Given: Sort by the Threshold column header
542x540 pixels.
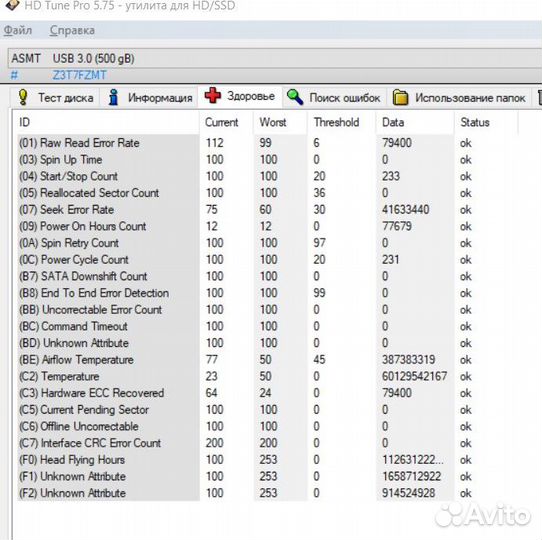Looking at the screenshot, I should [342, 122].
